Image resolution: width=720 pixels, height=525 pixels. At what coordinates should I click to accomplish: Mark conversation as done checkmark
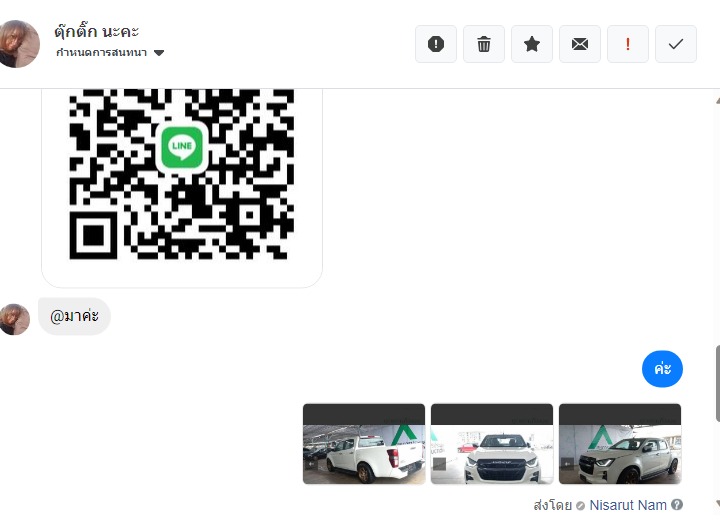click(x=675, y=44)
